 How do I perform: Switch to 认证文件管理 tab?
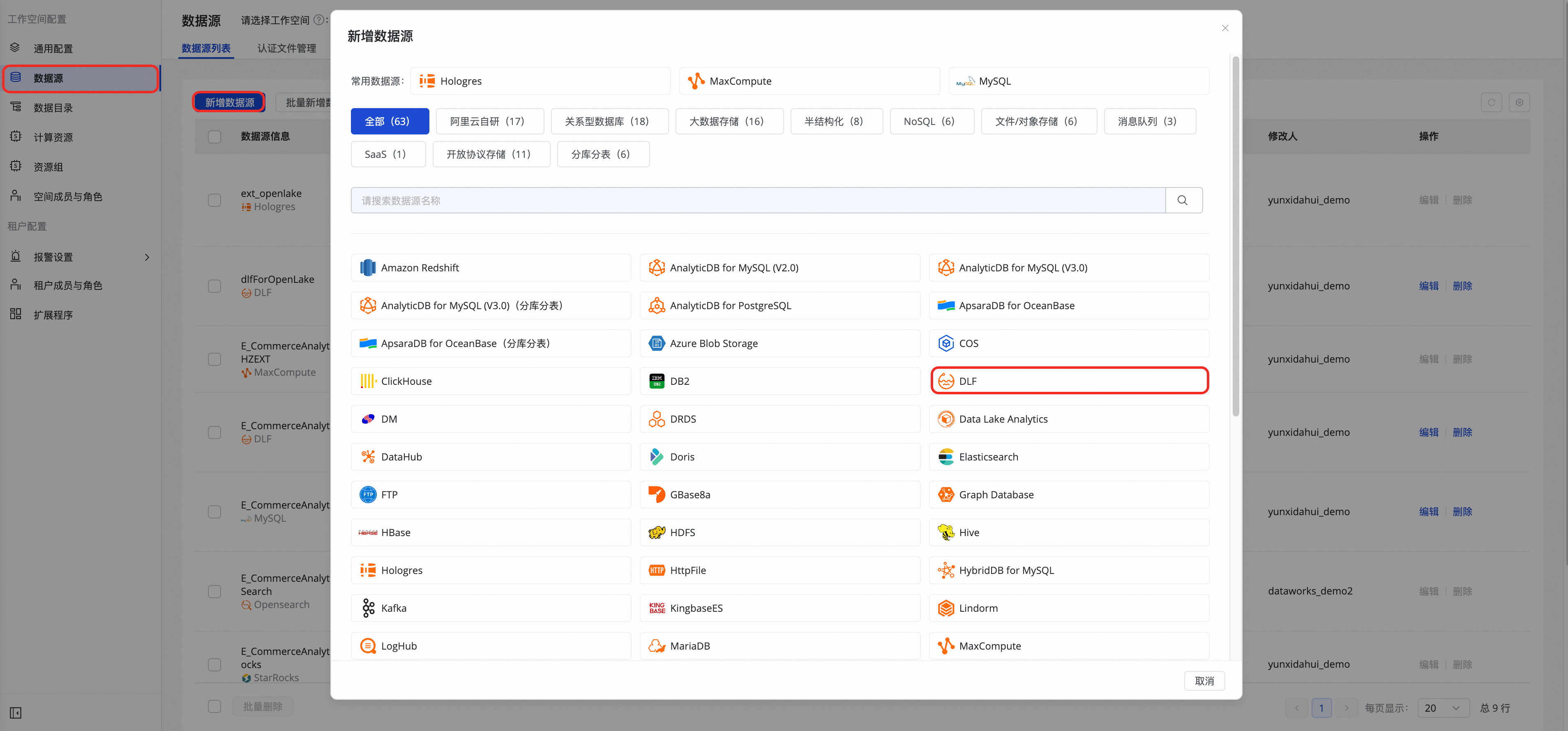tap(287, 48)
